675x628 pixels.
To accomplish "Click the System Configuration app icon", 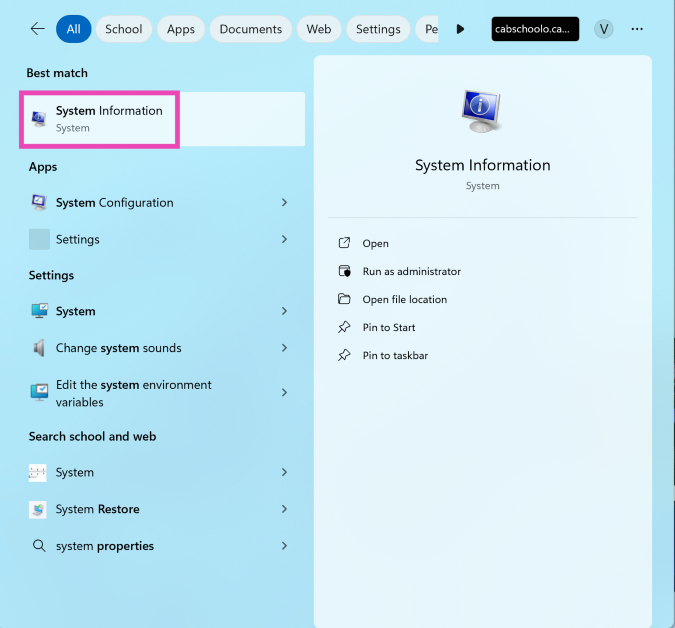I will click(39, 202).
